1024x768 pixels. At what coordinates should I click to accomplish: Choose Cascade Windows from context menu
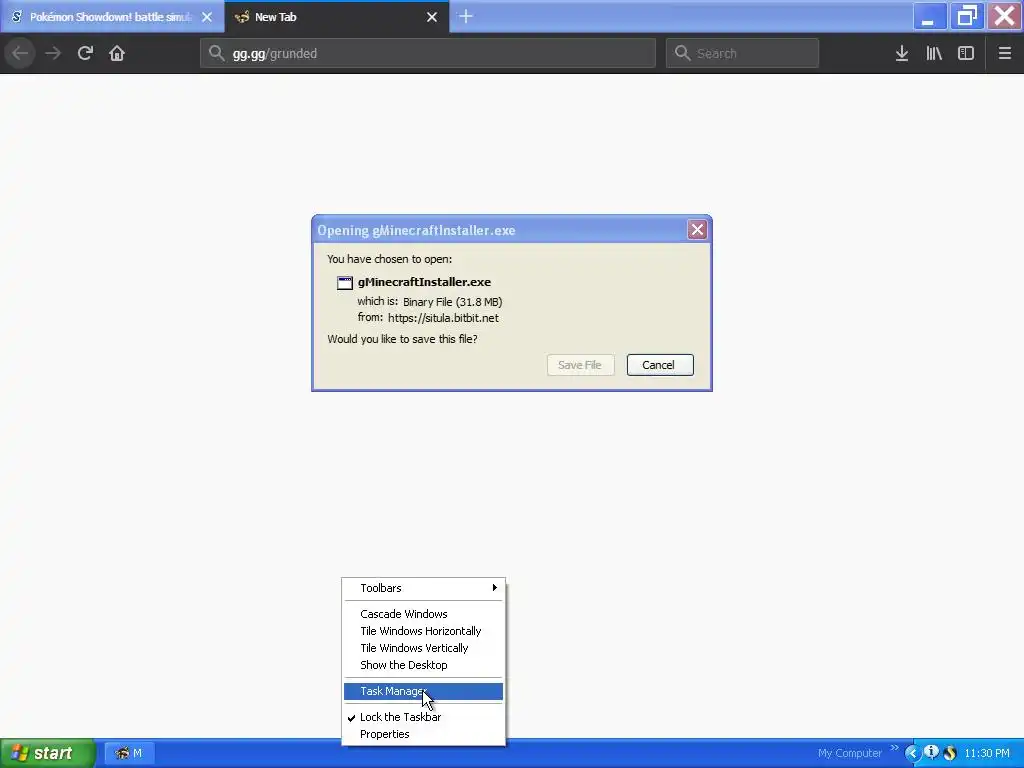coord(423,614)
